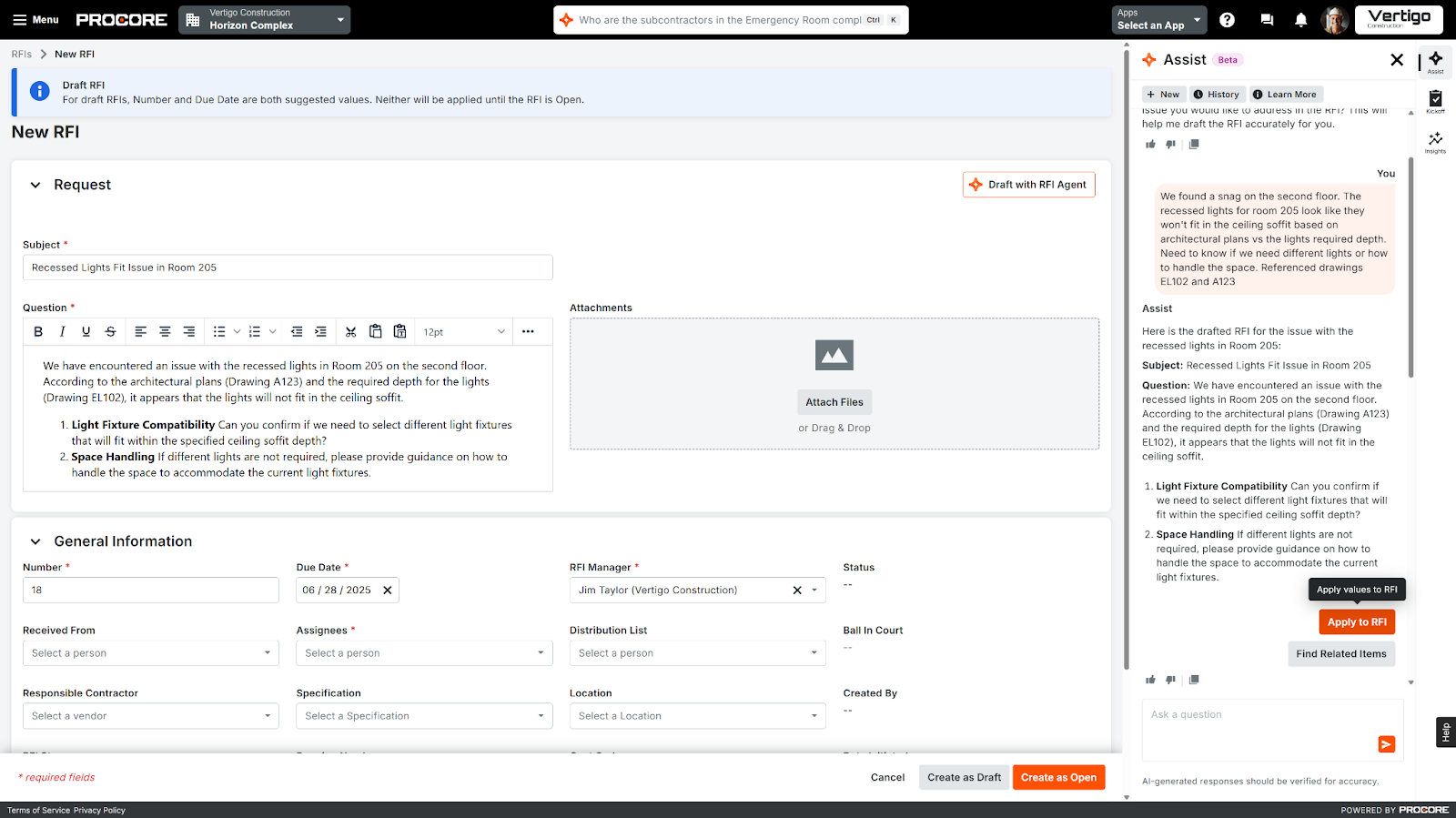Open the Received From dropdown
This screenshot has height=818, width=1456.
click(x=151, y=653)
